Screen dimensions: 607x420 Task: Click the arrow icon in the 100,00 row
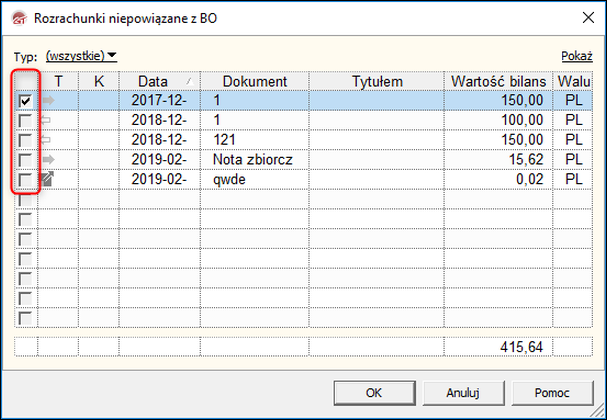47,120
